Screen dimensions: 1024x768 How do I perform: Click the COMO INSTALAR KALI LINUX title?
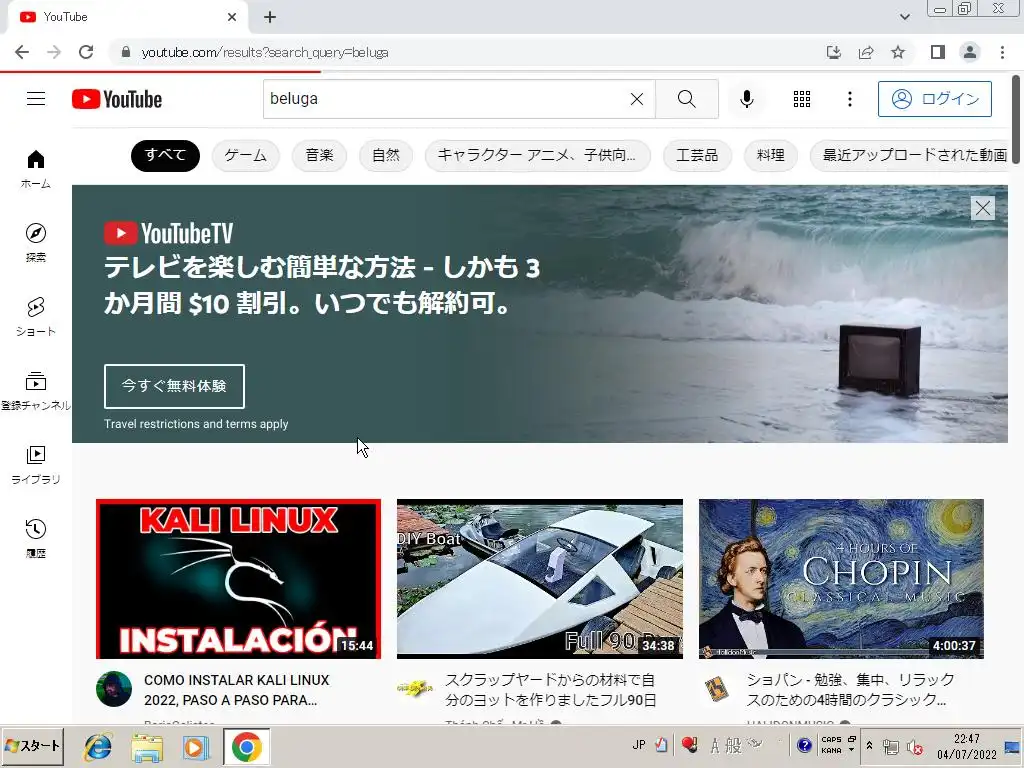pos(236,690)
